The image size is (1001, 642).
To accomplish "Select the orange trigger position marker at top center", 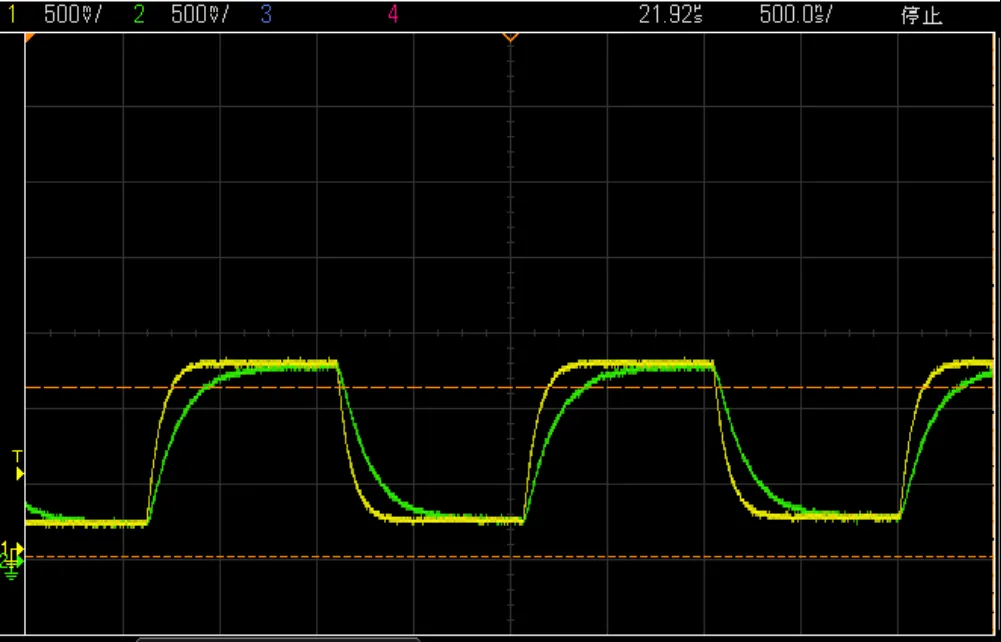I will [x=510, y=38].
